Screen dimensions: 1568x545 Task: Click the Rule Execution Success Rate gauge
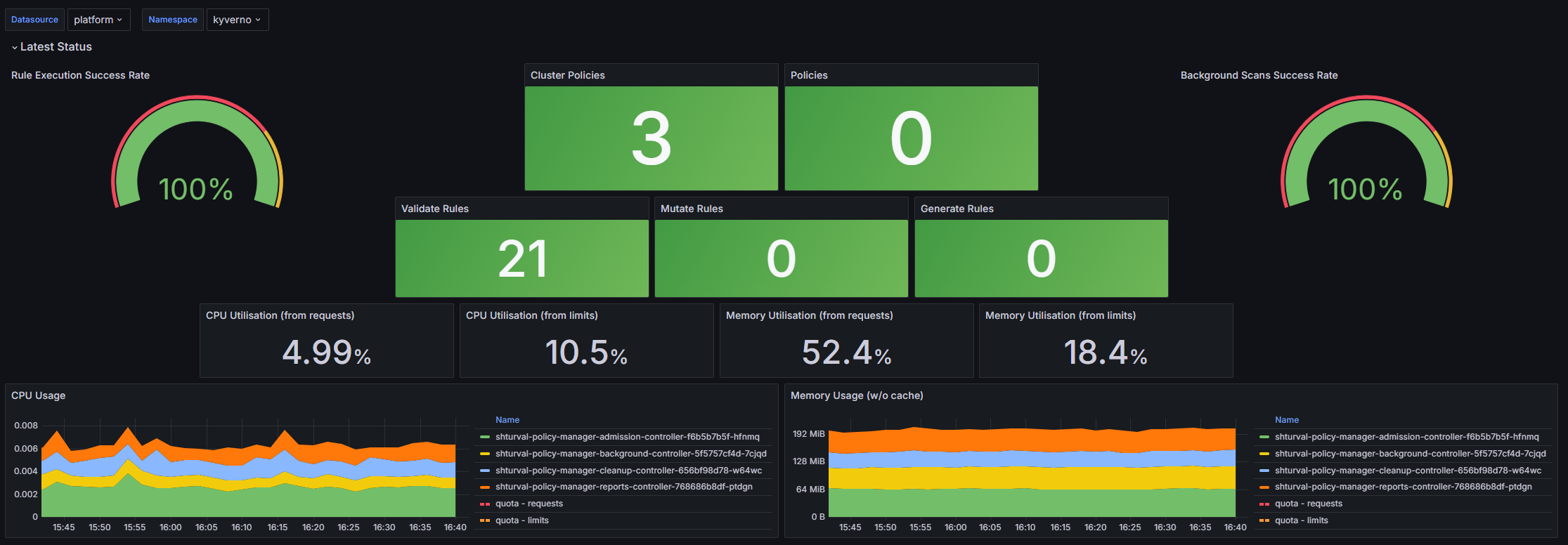coord(197,158)
